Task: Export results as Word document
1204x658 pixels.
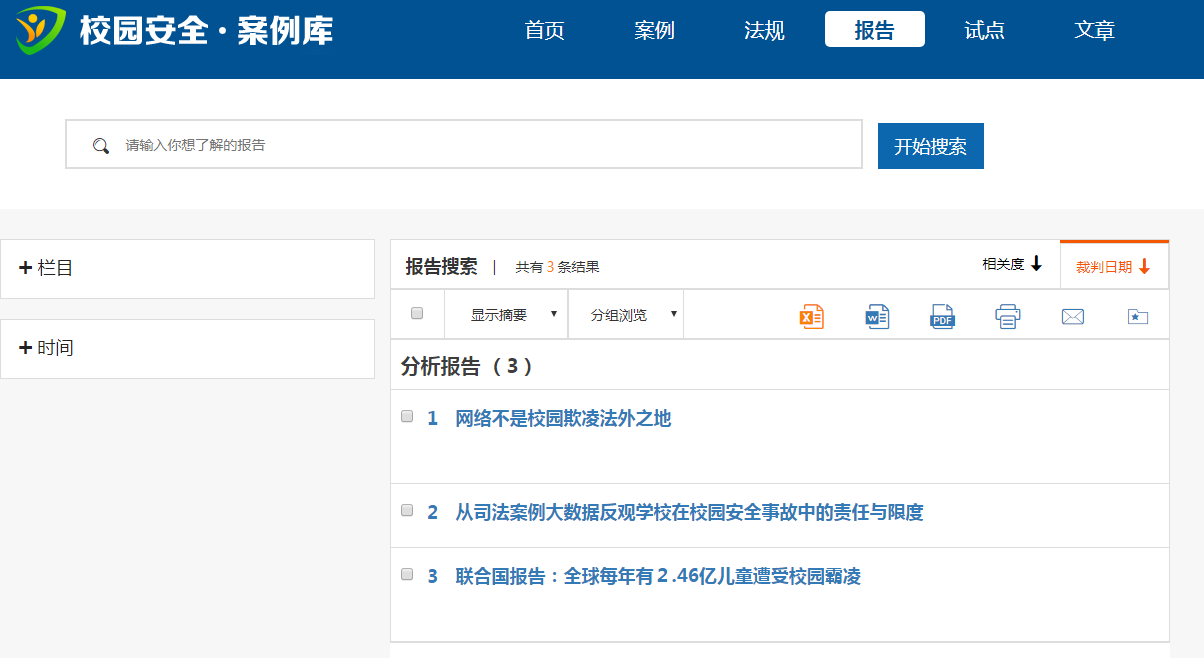Action: point(877,317)
